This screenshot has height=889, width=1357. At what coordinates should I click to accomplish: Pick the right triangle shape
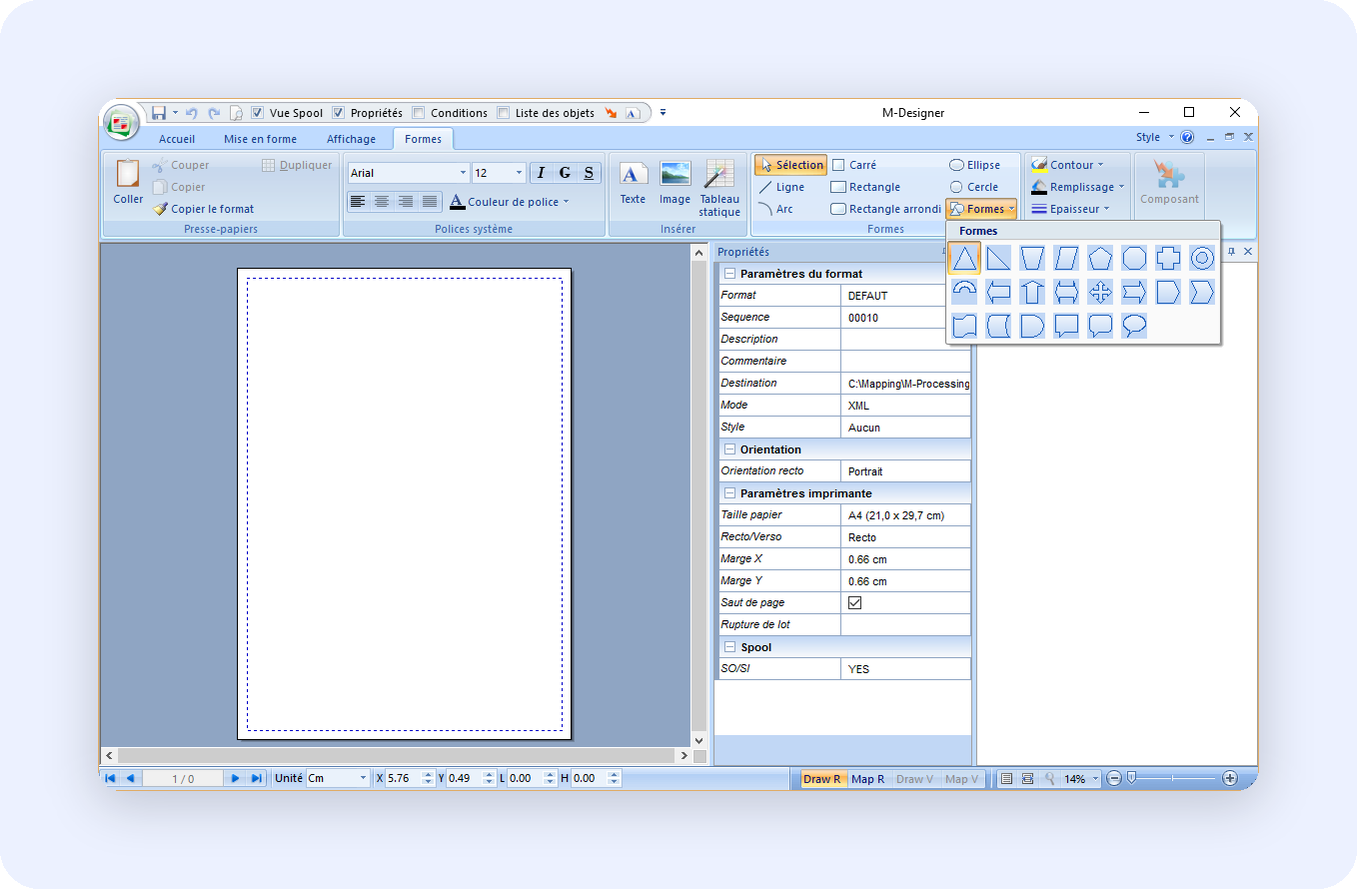pos(998,259)
